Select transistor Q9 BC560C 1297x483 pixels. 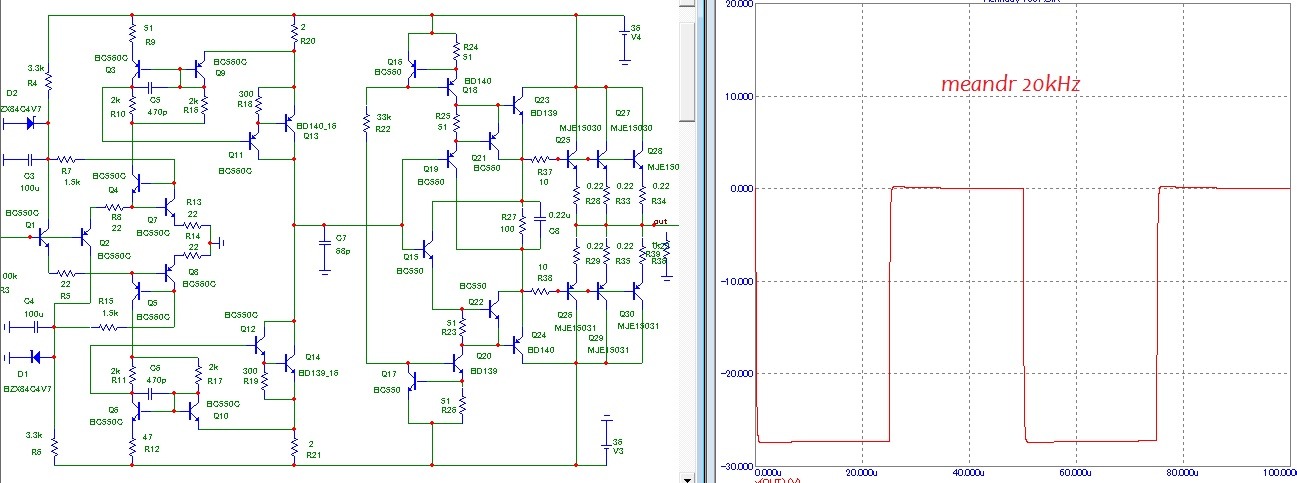(200, 69)
